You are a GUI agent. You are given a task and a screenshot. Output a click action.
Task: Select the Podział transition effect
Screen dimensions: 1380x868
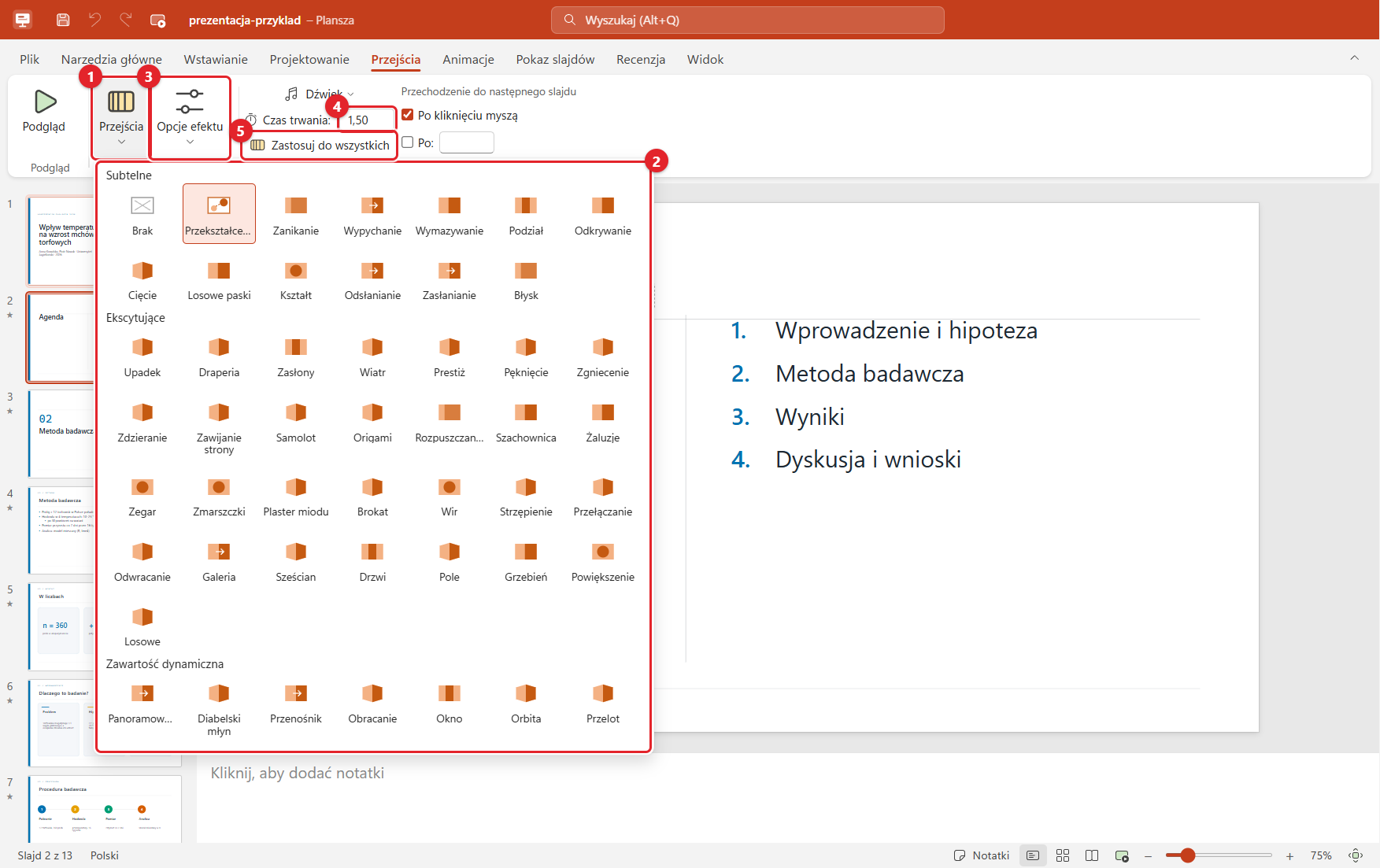point(526,214)
